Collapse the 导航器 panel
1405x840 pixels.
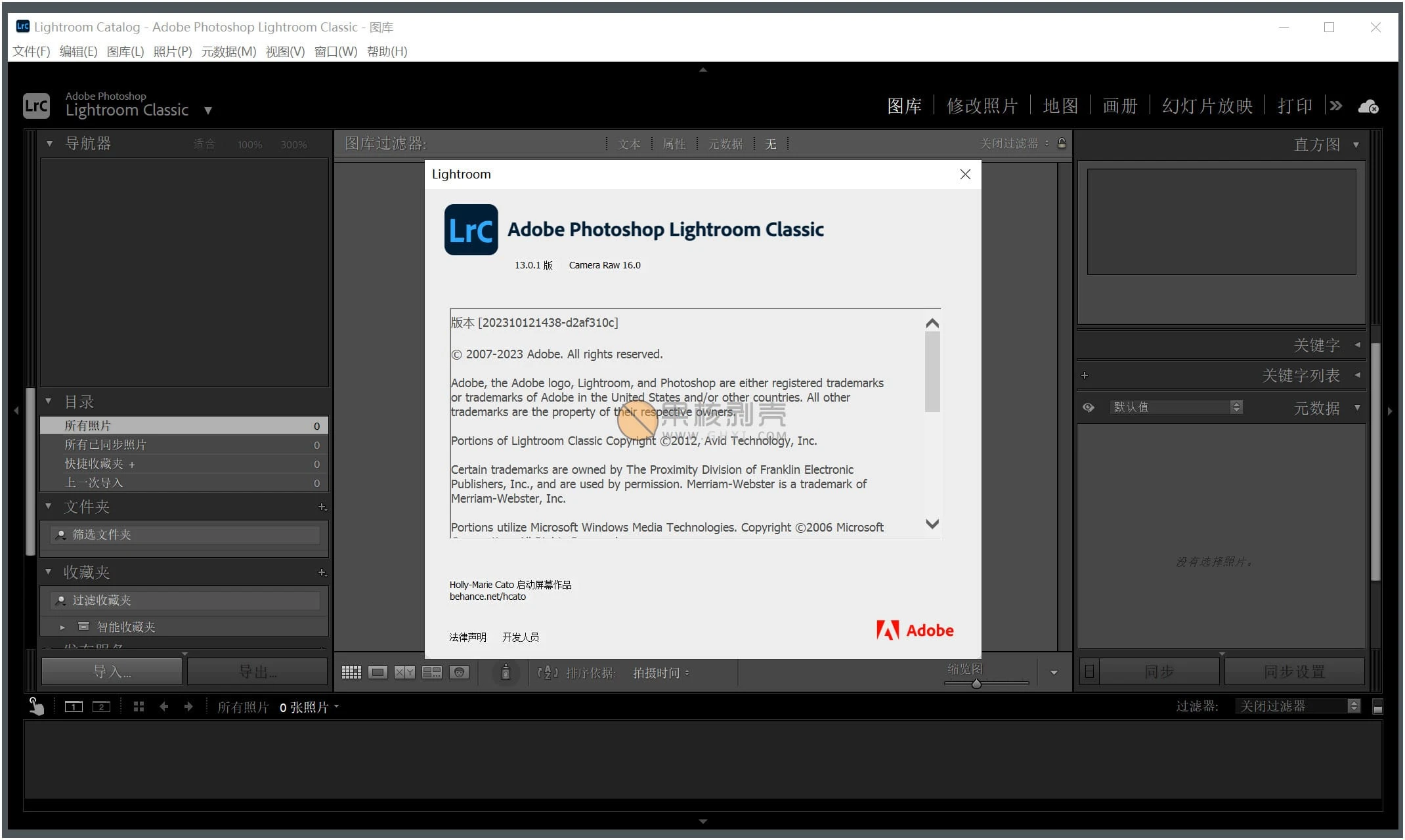49,144
